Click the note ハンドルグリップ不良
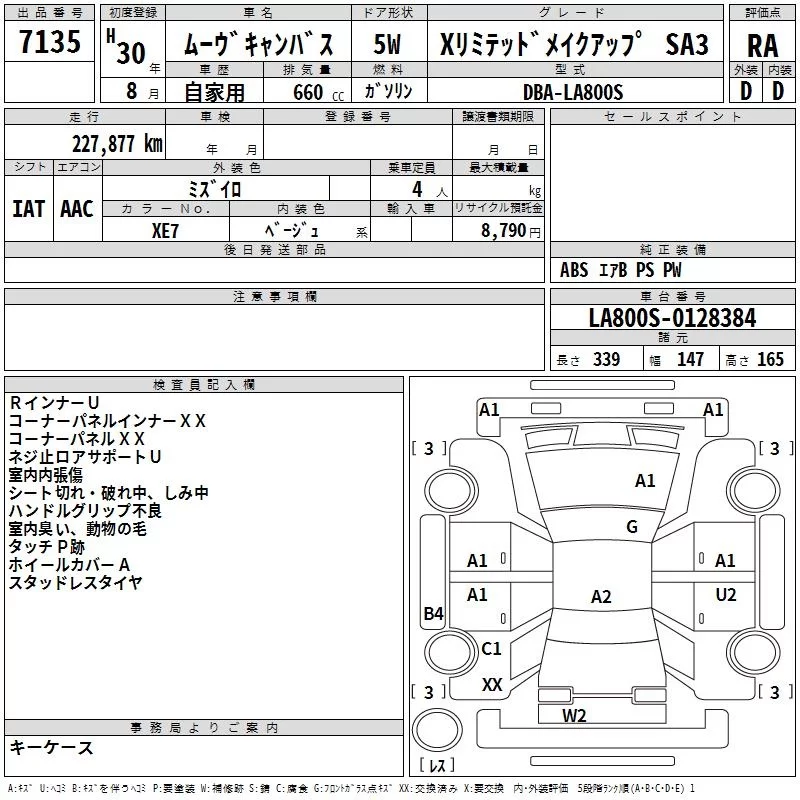The width and height of the screenshot is (800, 800). tap(85, 510)
